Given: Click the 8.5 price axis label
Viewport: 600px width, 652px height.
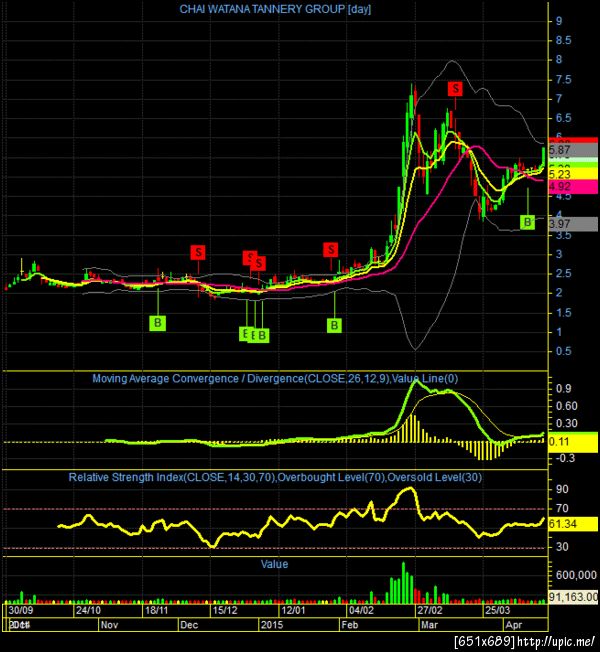Looking at the screenshot, I should point(563,40).
